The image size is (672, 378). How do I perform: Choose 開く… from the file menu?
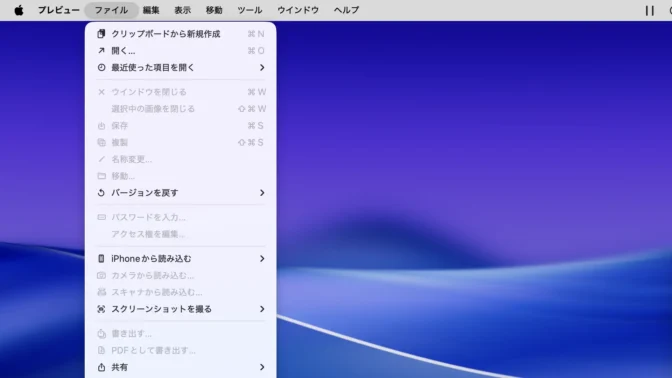180,51
